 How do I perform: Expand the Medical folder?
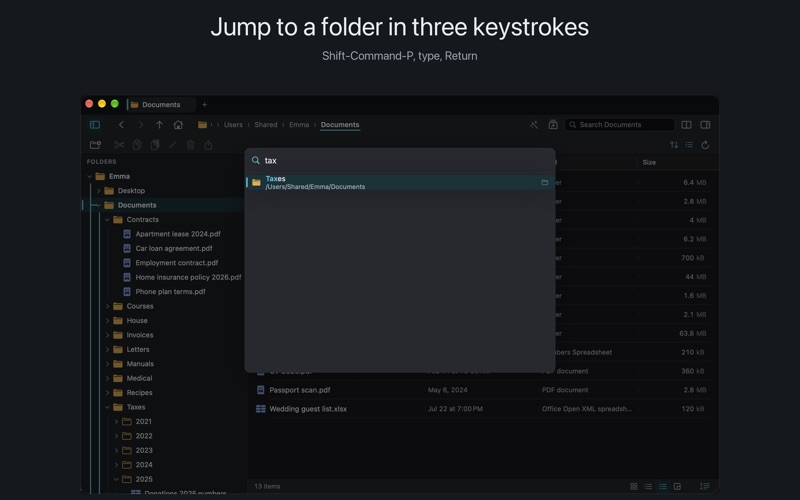click(x=108, y=378)
